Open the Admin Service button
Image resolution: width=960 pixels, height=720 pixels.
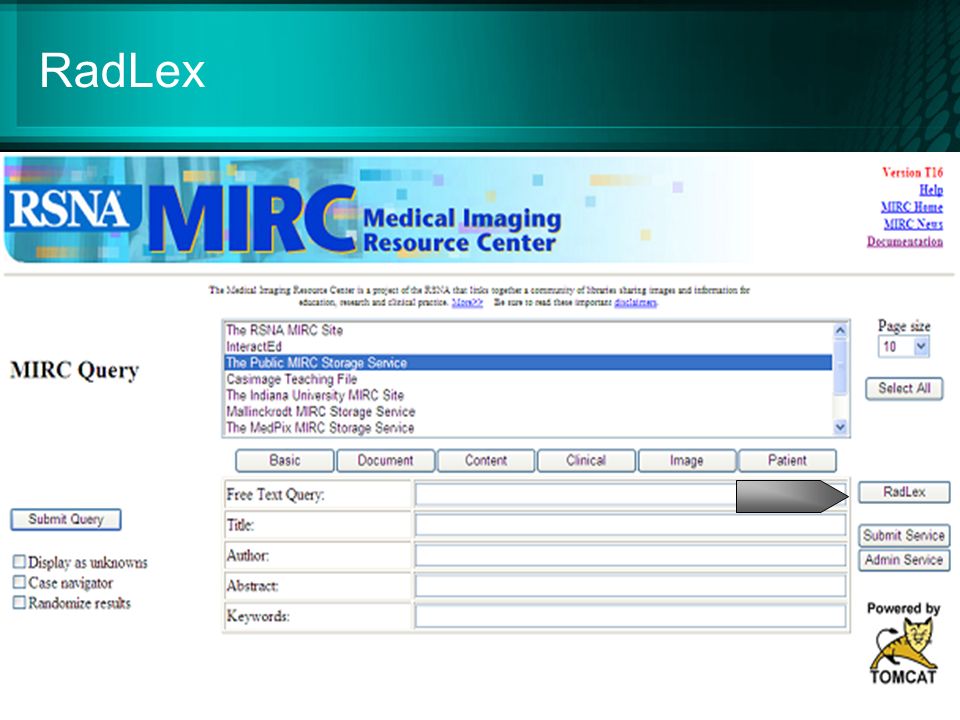coord(904,560)
